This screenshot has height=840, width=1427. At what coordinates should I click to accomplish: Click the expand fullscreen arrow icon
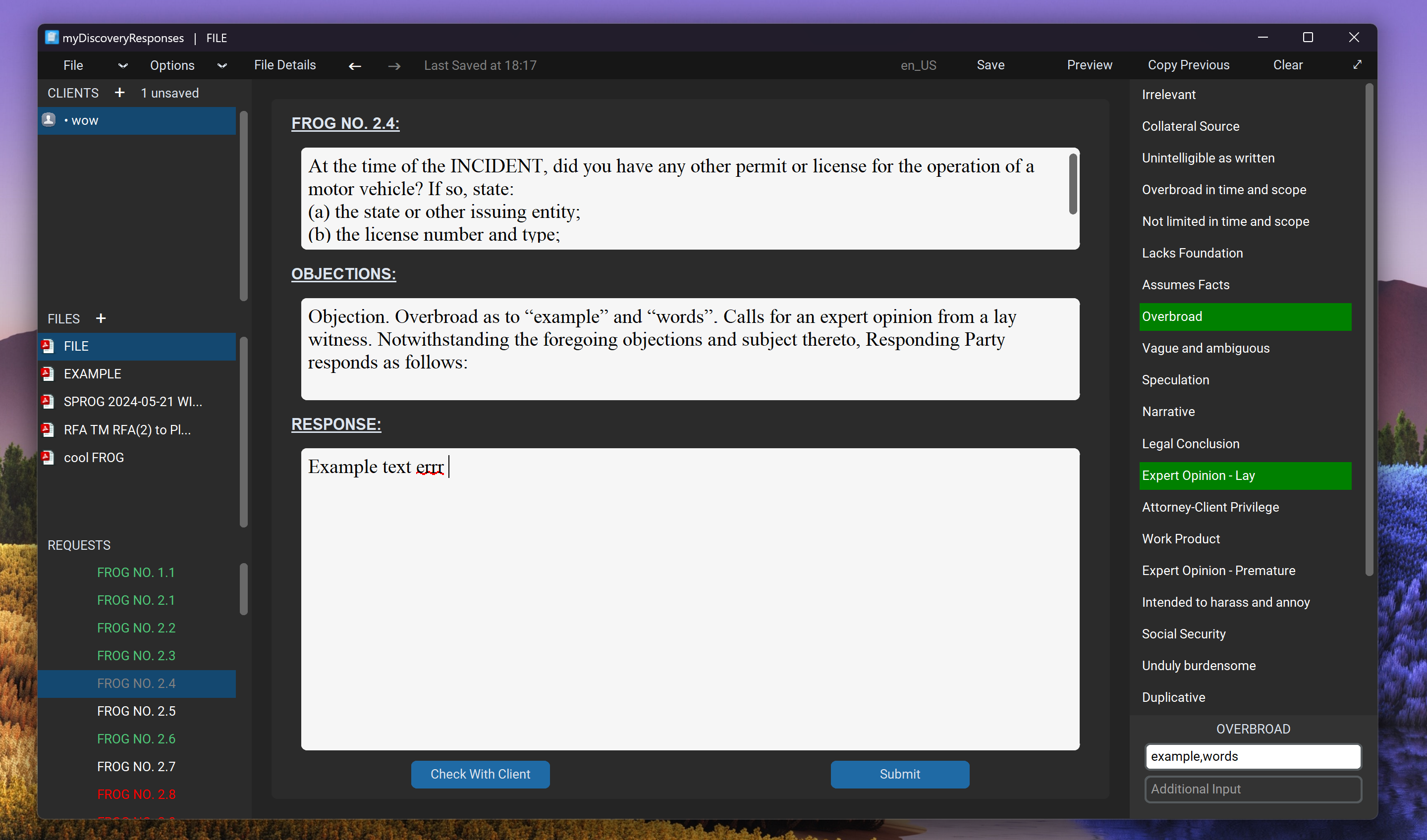click(x=1357, y=64)
